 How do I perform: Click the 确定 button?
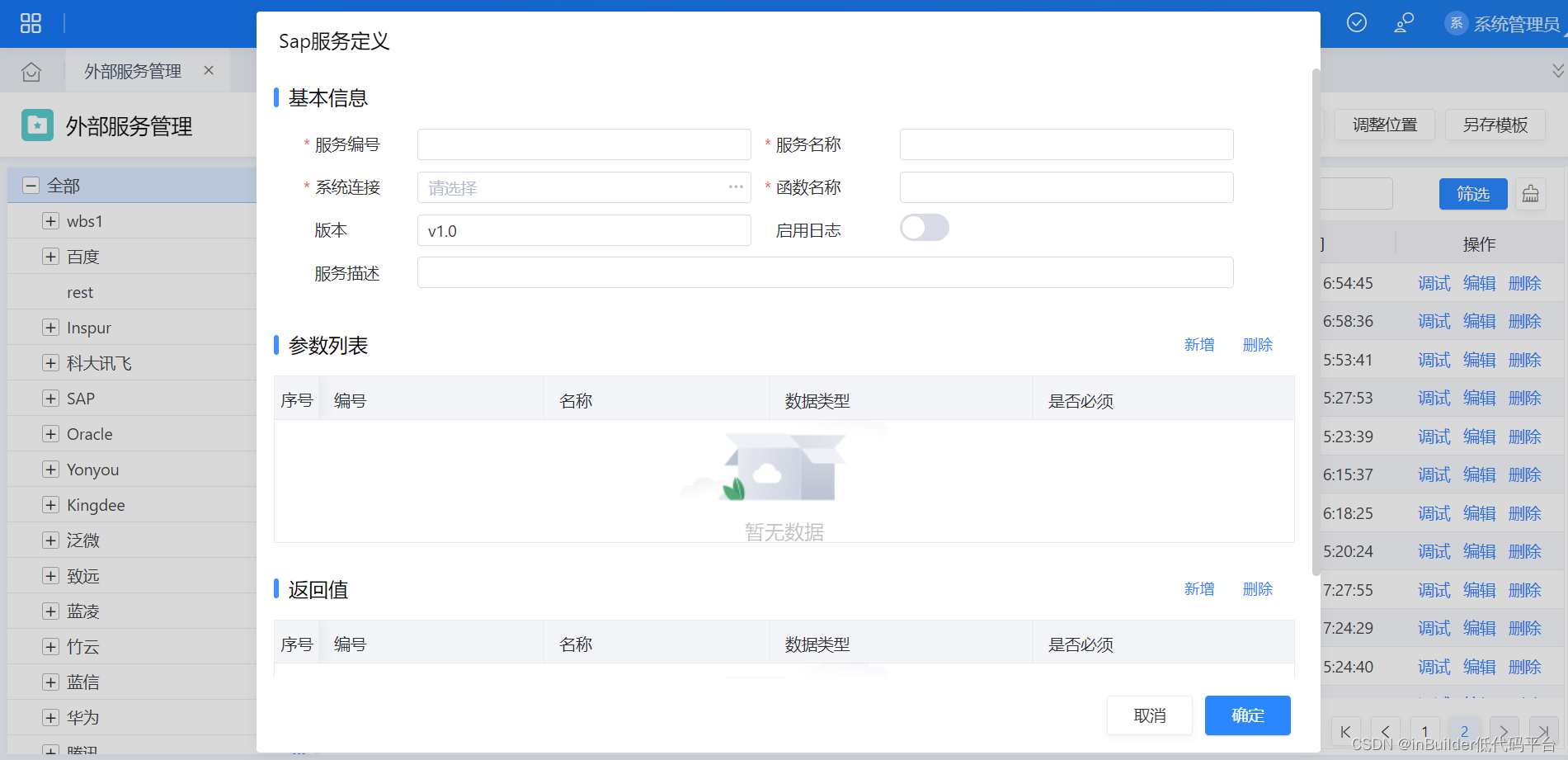pyautogui.click(x=1248, y=715)
